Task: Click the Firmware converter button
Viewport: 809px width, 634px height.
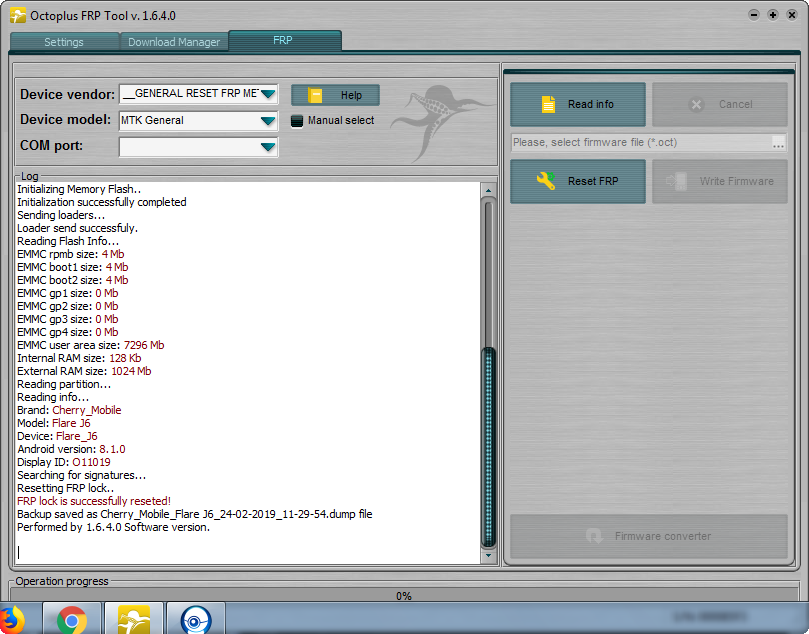Action: pyautogui.click(x=649, y=536)
